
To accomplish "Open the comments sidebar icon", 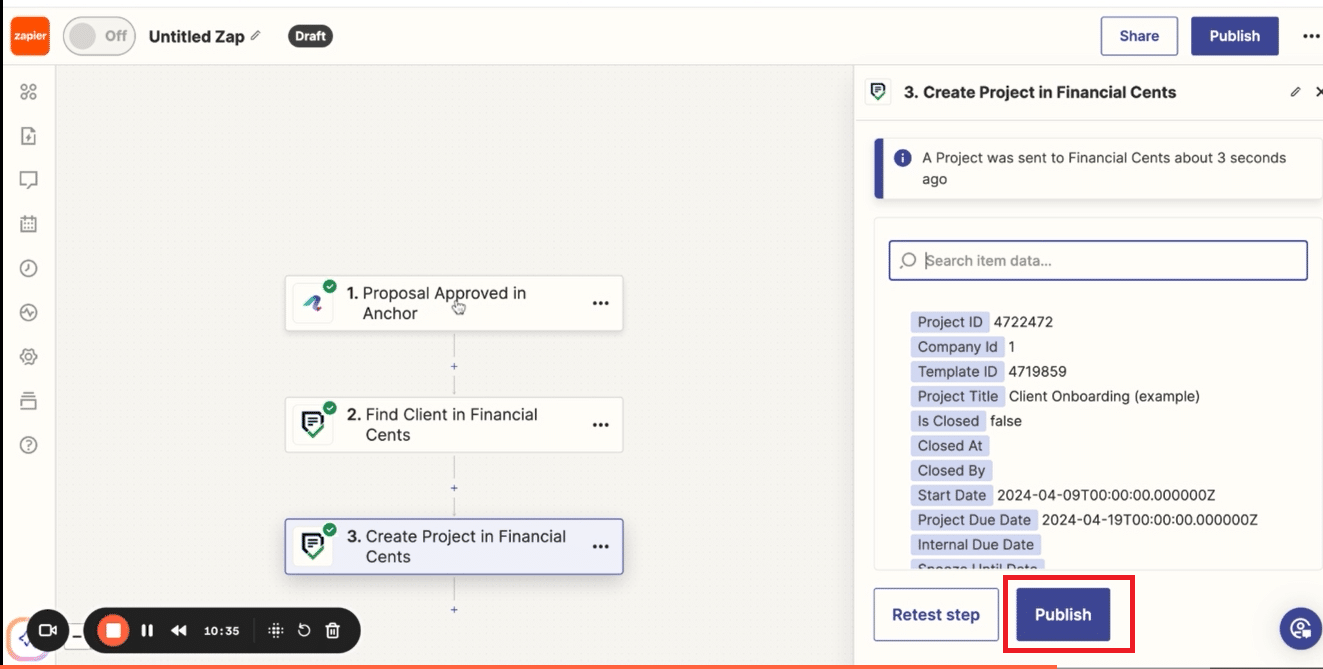I will [x=28, y=180].
